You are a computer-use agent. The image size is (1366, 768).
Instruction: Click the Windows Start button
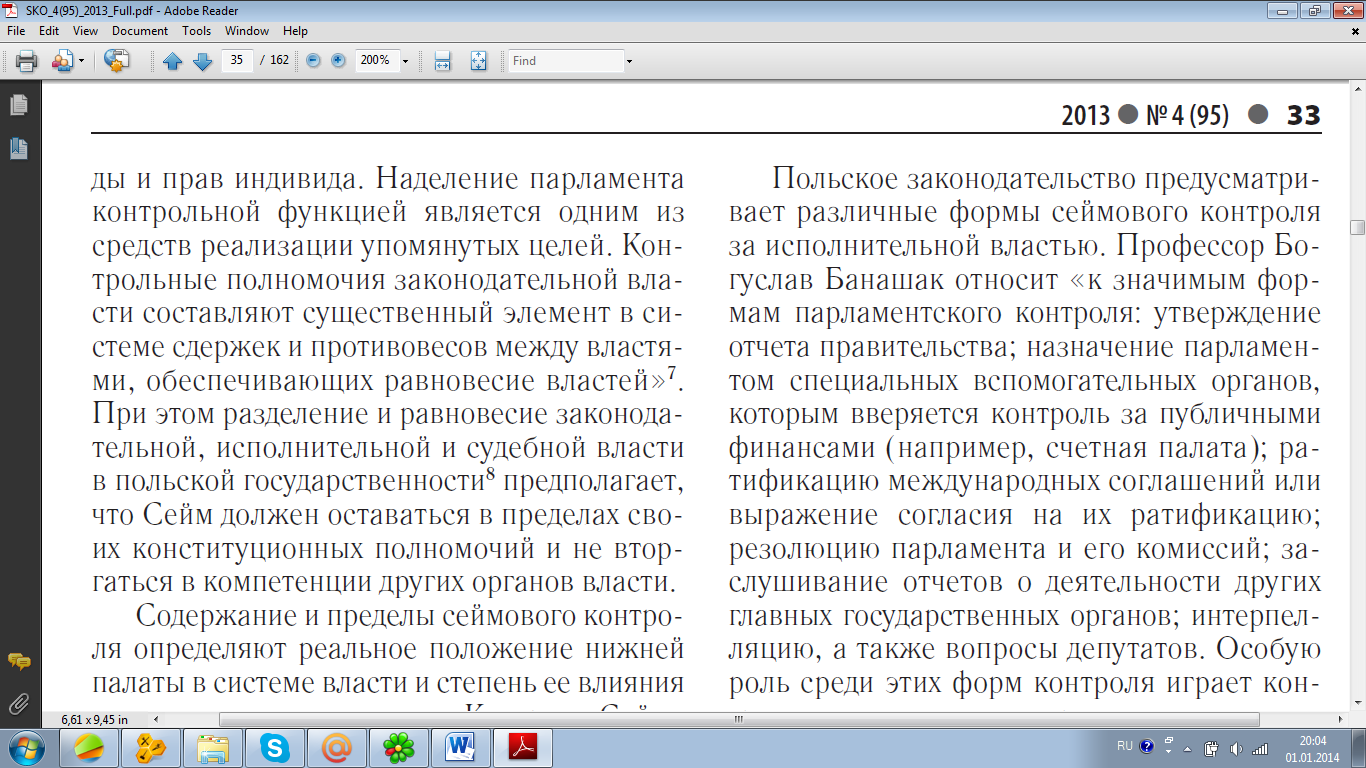pyautogui.click(x=24, y=747)
